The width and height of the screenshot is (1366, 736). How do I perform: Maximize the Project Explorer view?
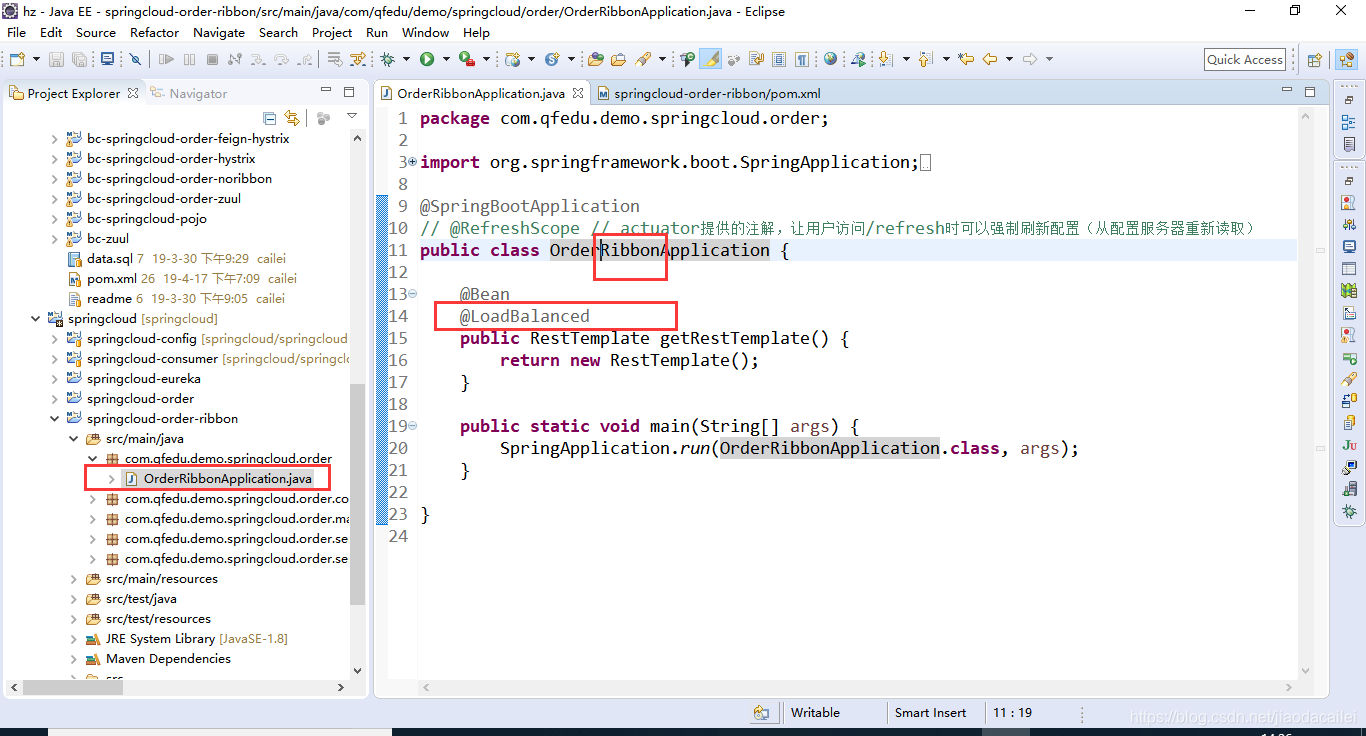(x=349, y=91)
